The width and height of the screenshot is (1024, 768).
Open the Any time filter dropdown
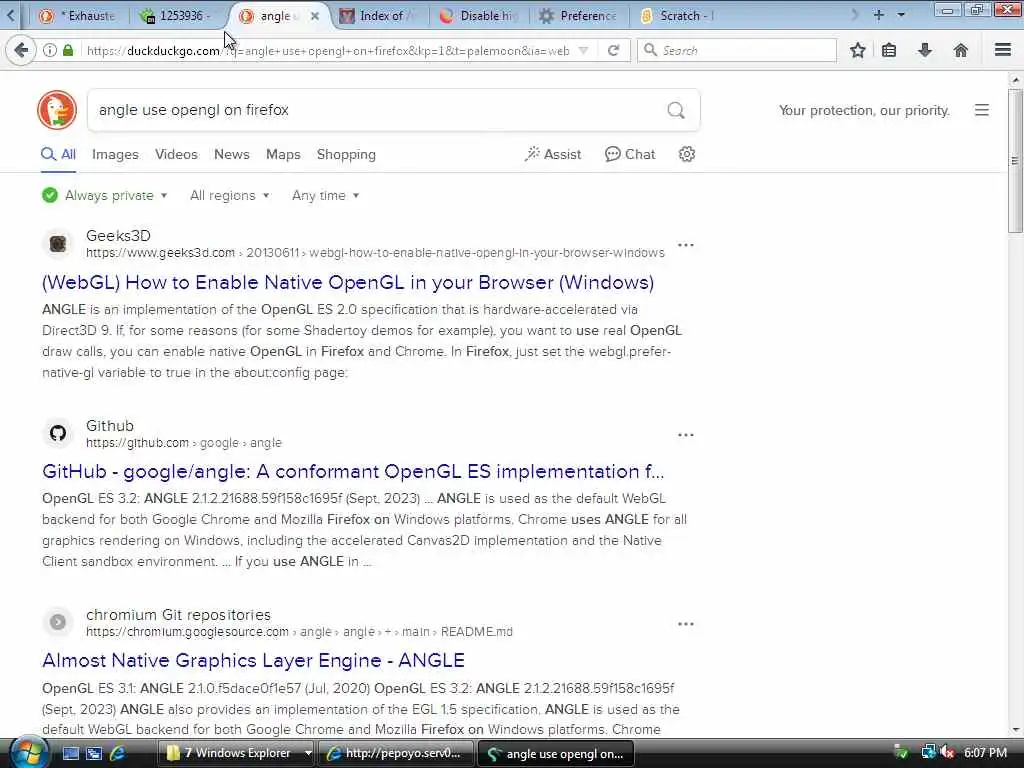click(325, 195)
